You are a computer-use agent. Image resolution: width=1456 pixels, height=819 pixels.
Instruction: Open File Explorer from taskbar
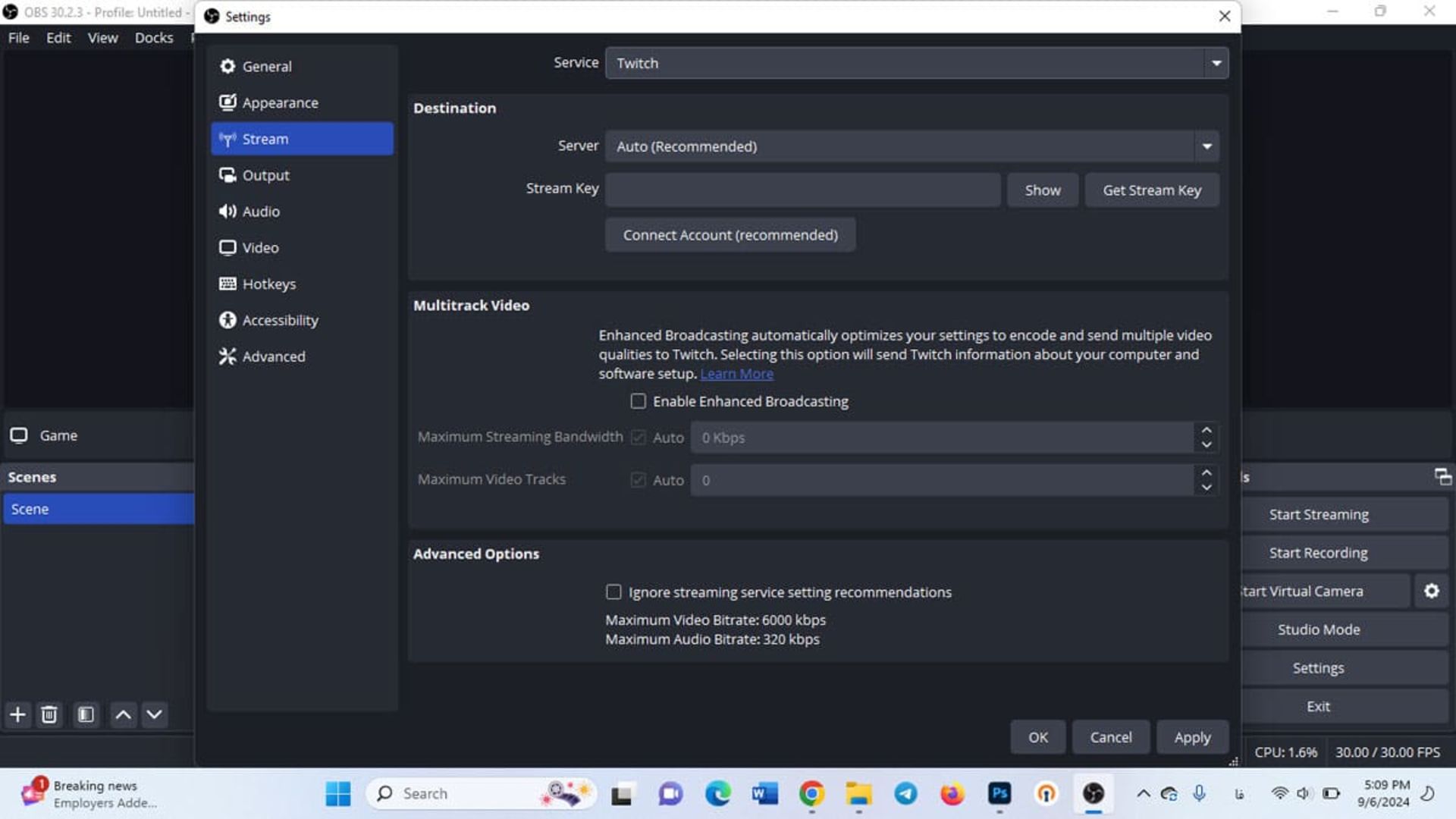pos(858,794)
